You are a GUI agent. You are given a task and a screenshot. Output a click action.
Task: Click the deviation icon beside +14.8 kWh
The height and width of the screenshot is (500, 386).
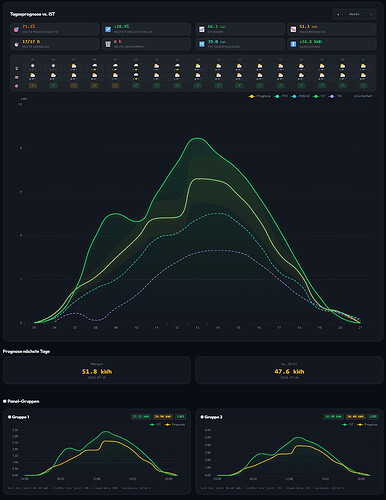coord(293,44)
